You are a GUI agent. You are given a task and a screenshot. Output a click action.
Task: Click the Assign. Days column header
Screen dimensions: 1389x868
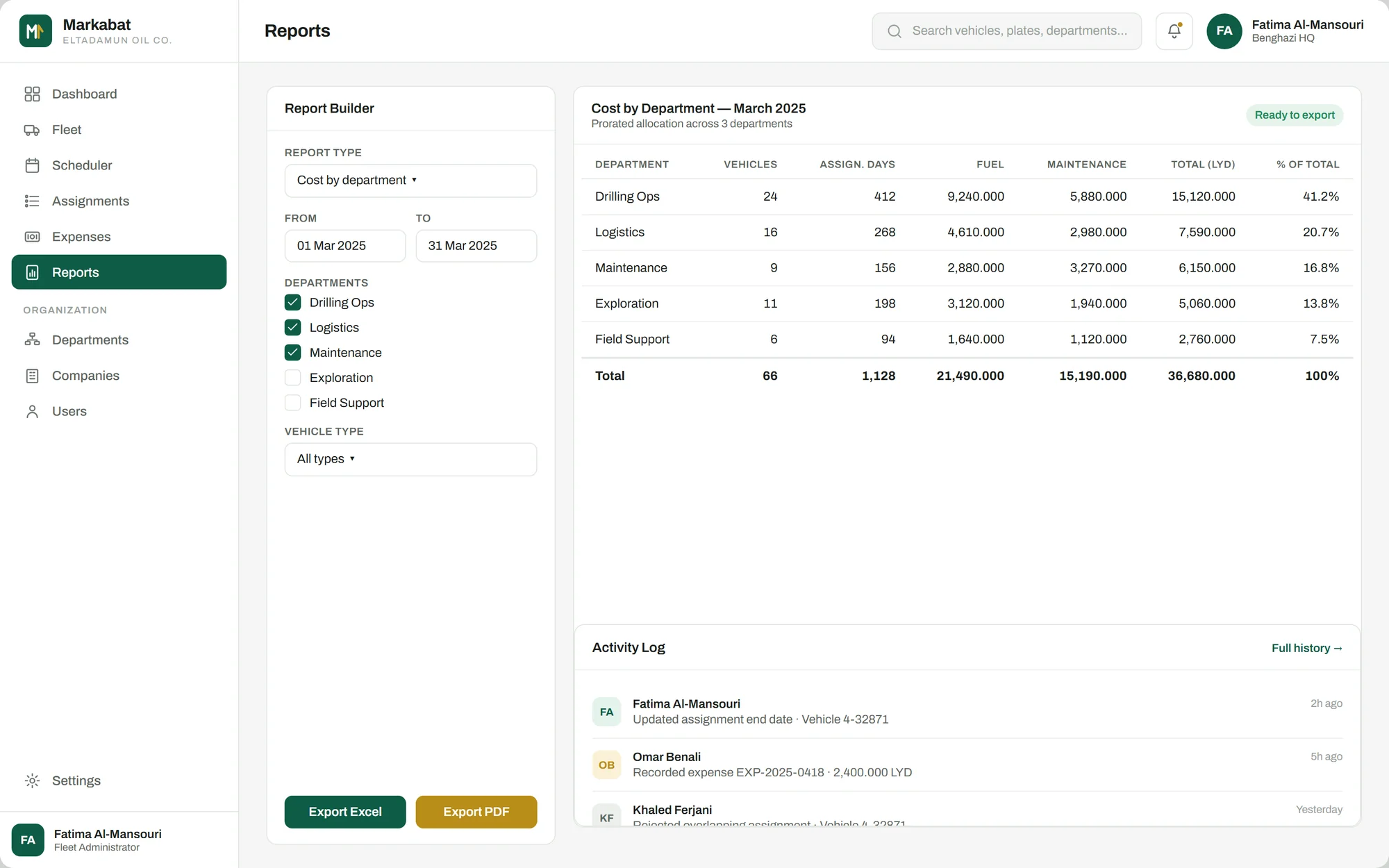click(857, 165)
